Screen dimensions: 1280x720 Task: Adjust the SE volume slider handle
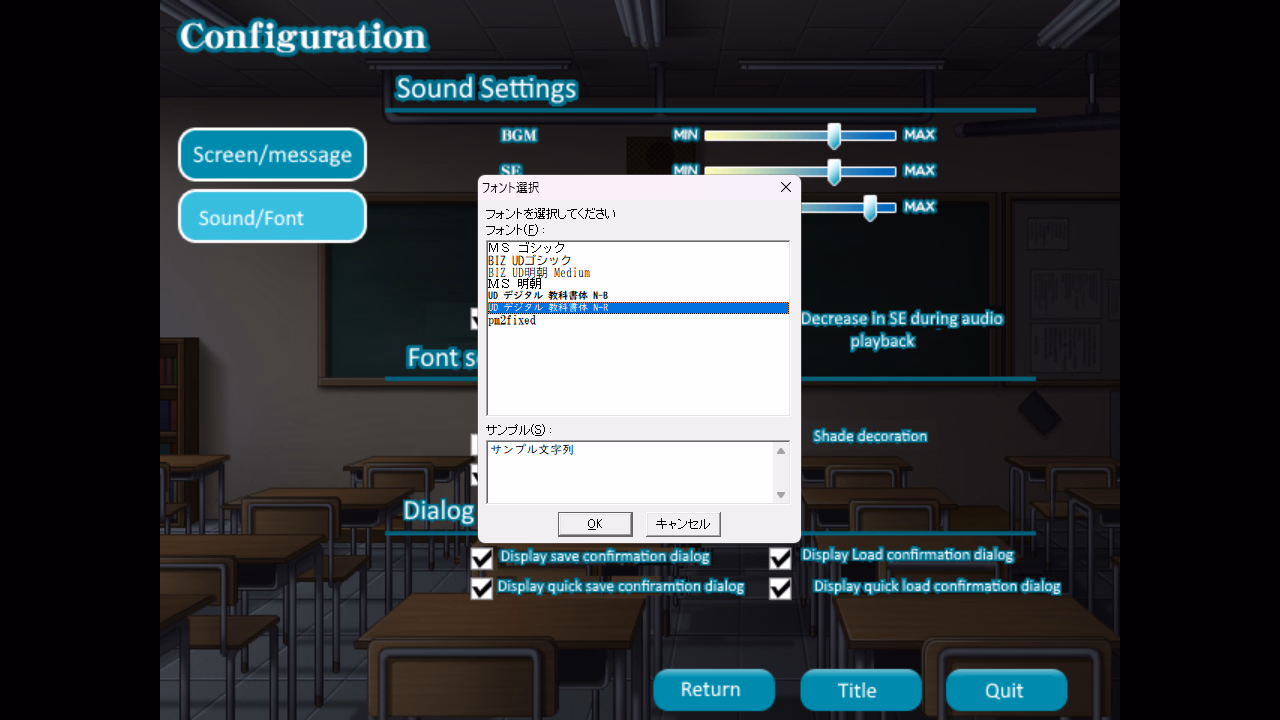834,172
